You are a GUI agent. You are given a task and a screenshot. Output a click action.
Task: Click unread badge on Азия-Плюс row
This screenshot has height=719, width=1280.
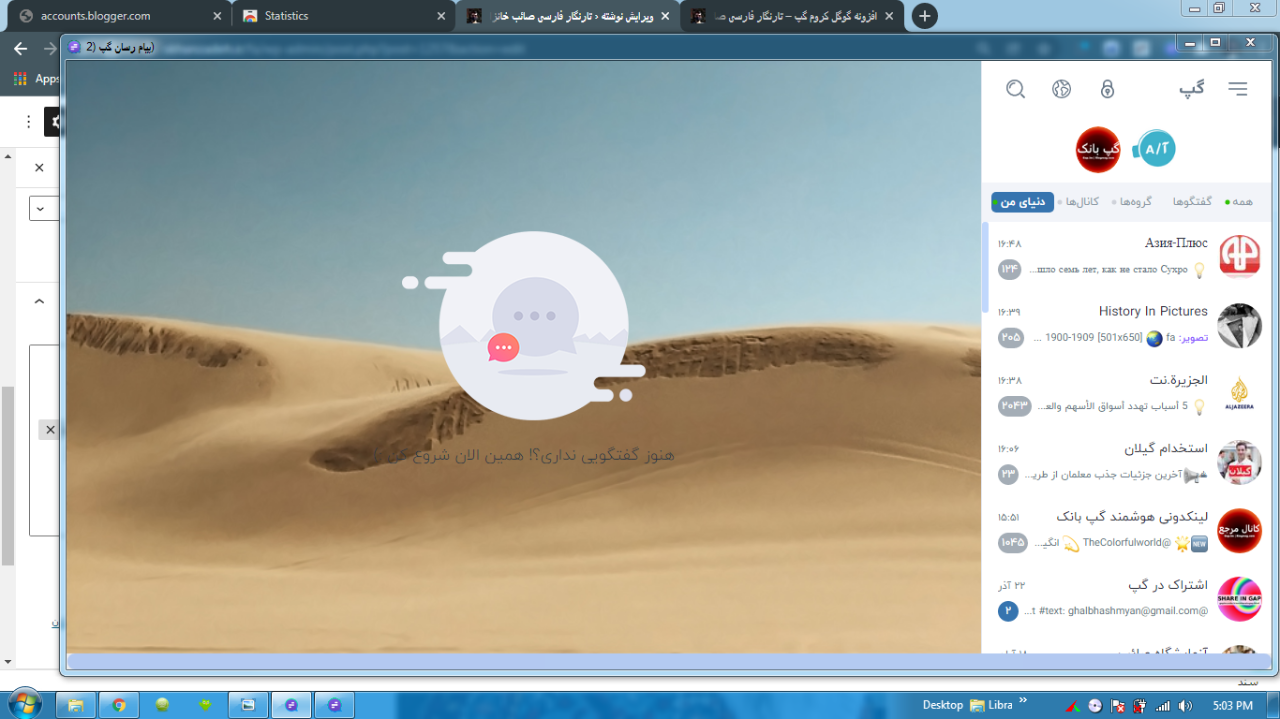pos(1009,269)
